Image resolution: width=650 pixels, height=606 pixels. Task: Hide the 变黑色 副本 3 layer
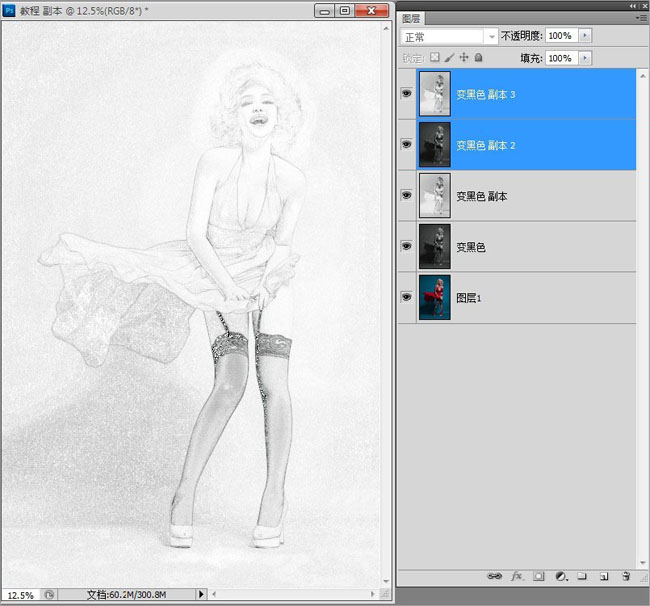coord(407,93)
